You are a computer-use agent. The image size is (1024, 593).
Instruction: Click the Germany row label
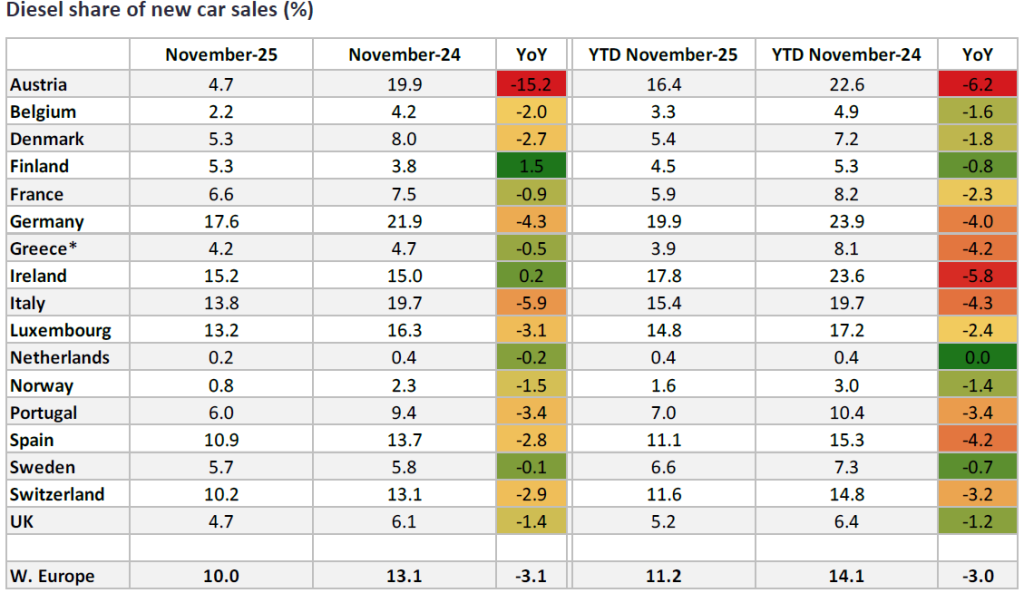point(44,222)
